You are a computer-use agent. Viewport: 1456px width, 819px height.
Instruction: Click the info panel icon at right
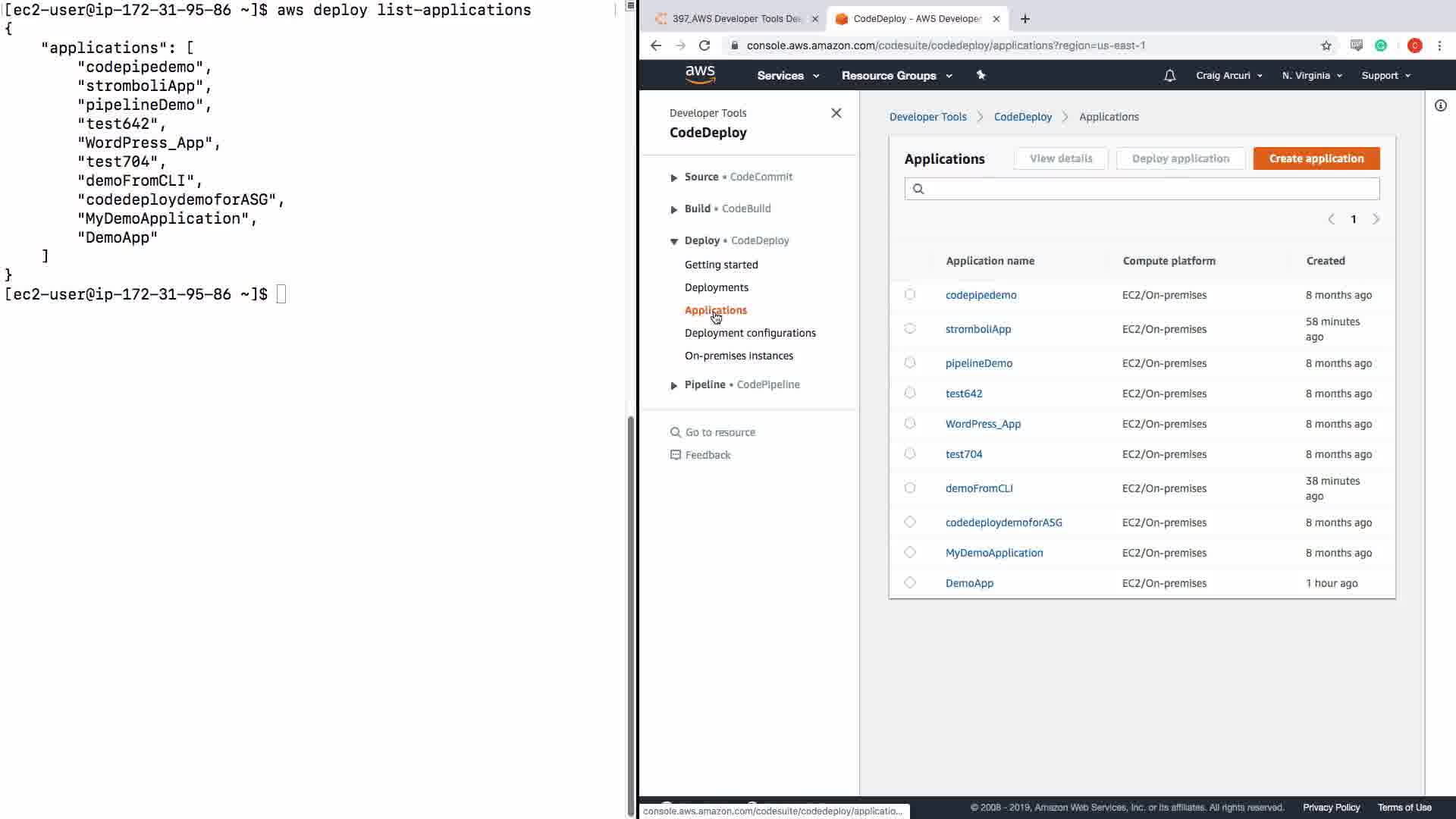[1440, 106]
